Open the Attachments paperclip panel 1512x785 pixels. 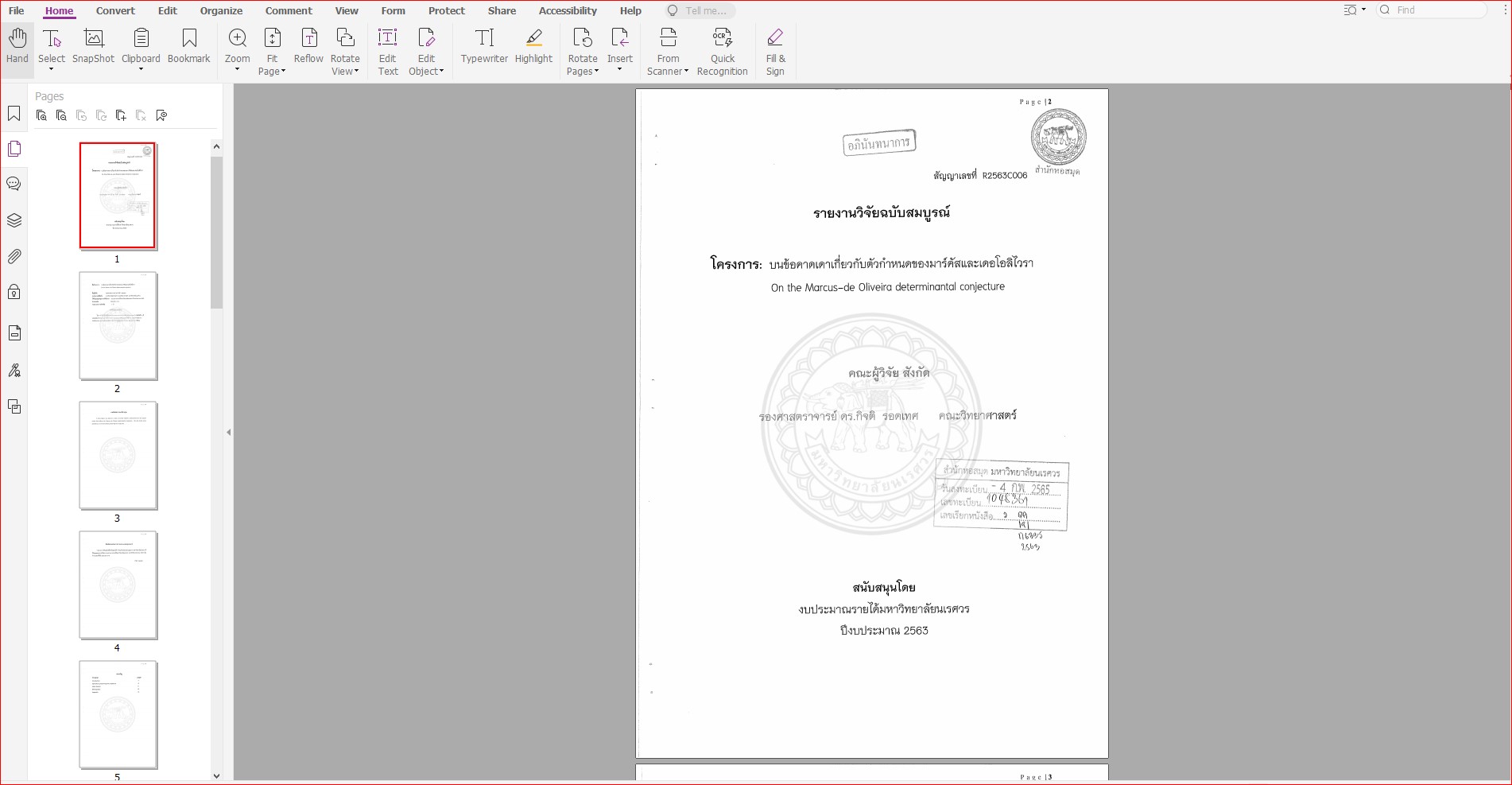(x=14, y=256)
